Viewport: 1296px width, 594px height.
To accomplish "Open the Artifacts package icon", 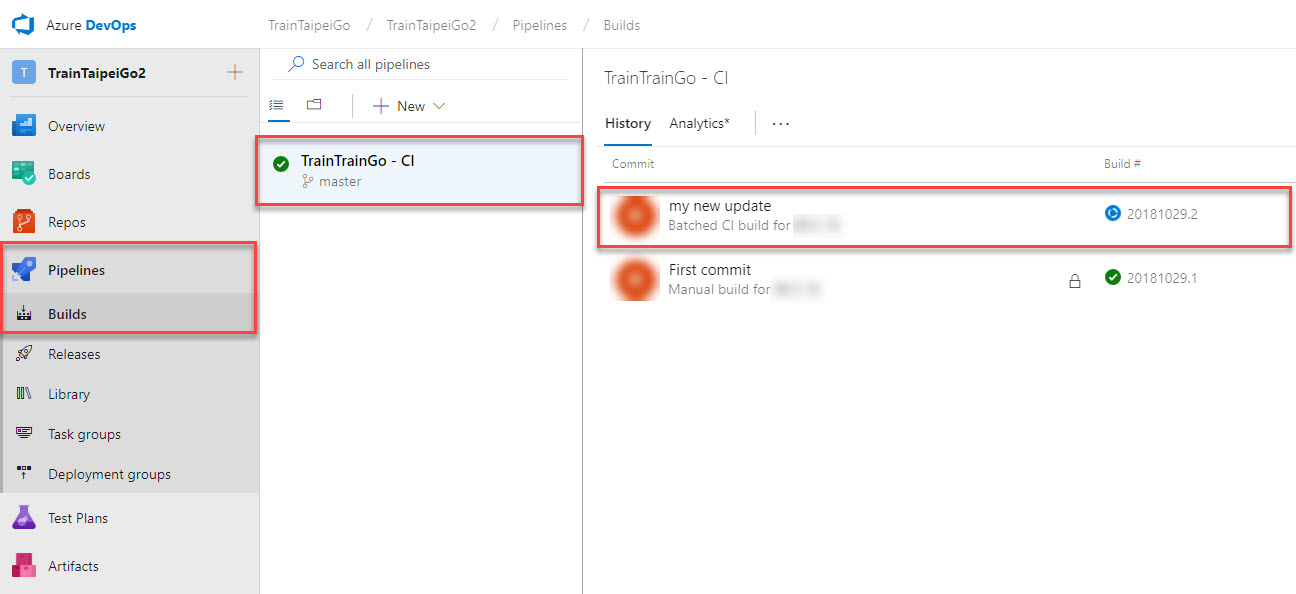I will [x=24, y=566].
